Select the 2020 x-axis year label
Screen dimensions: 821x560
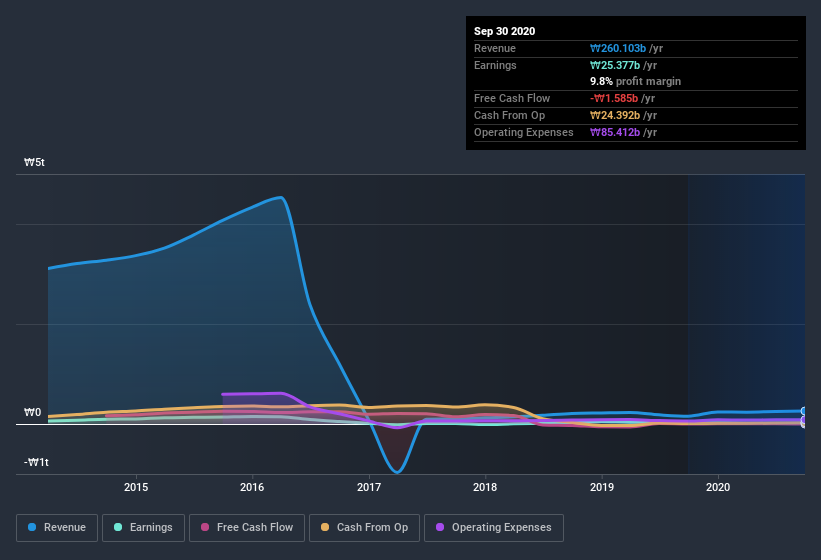click(x=718, y=487)
